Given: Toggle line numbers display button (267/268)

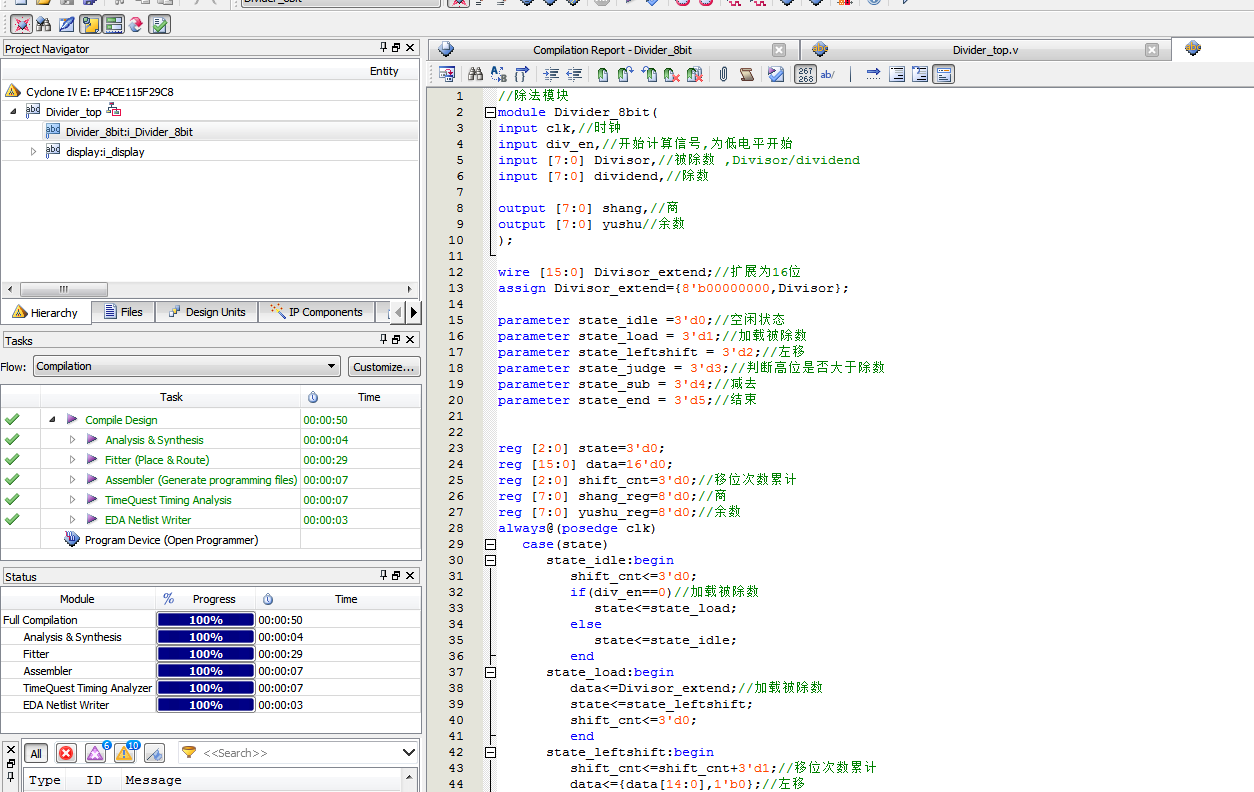Looking at the screenshot, I should coord(805,74).
